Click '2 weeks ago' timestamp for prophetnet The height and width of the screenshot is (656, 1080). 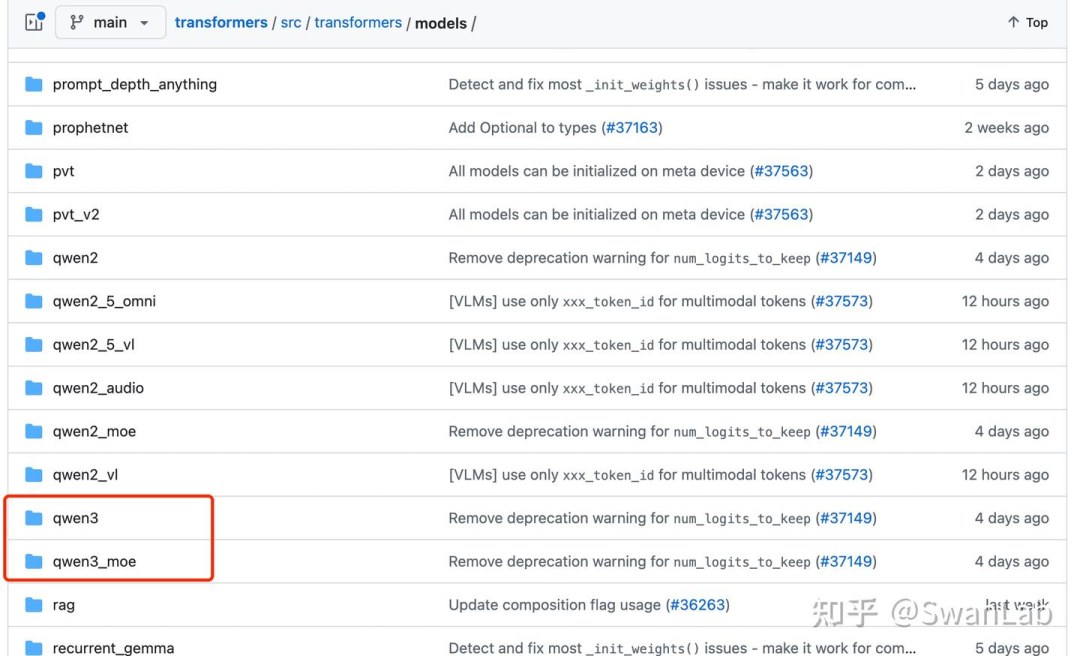click(1006, 127)
